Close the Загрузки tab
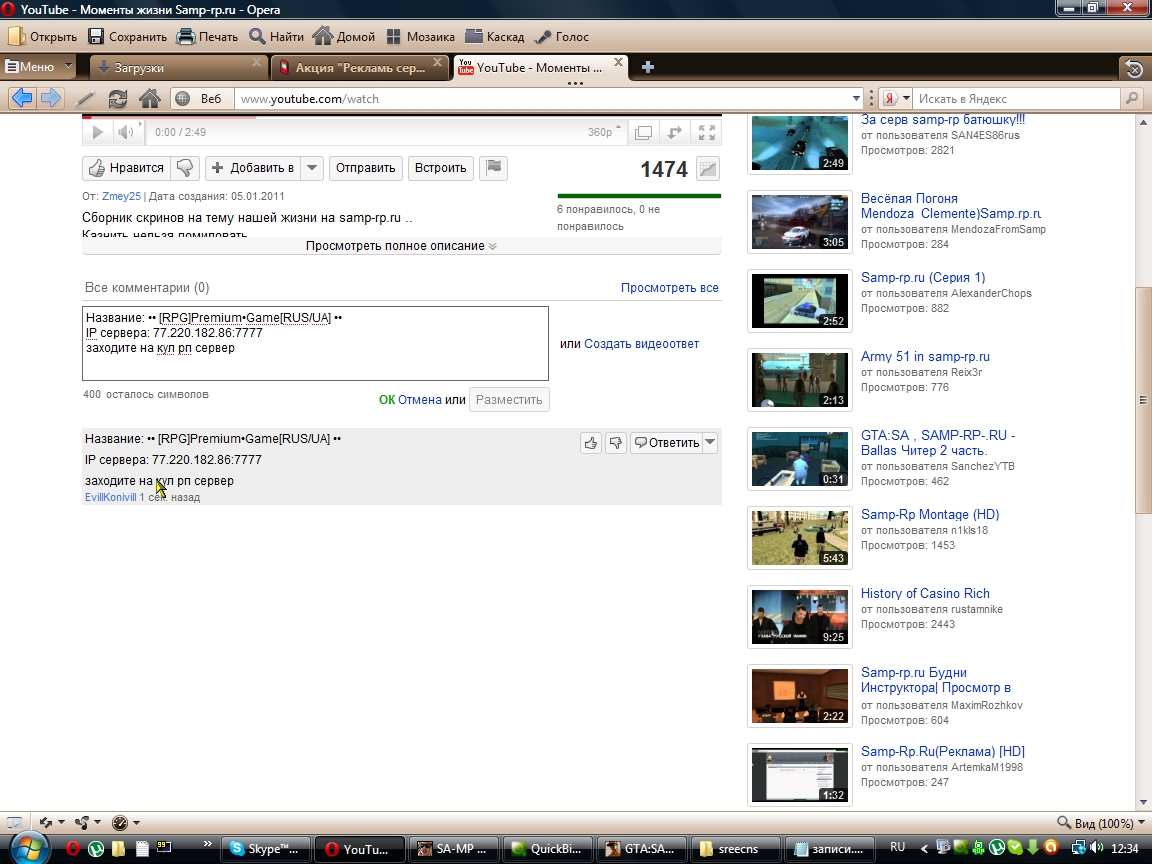The height and width of the screenshot is (864, 1152). coord(256,63)
